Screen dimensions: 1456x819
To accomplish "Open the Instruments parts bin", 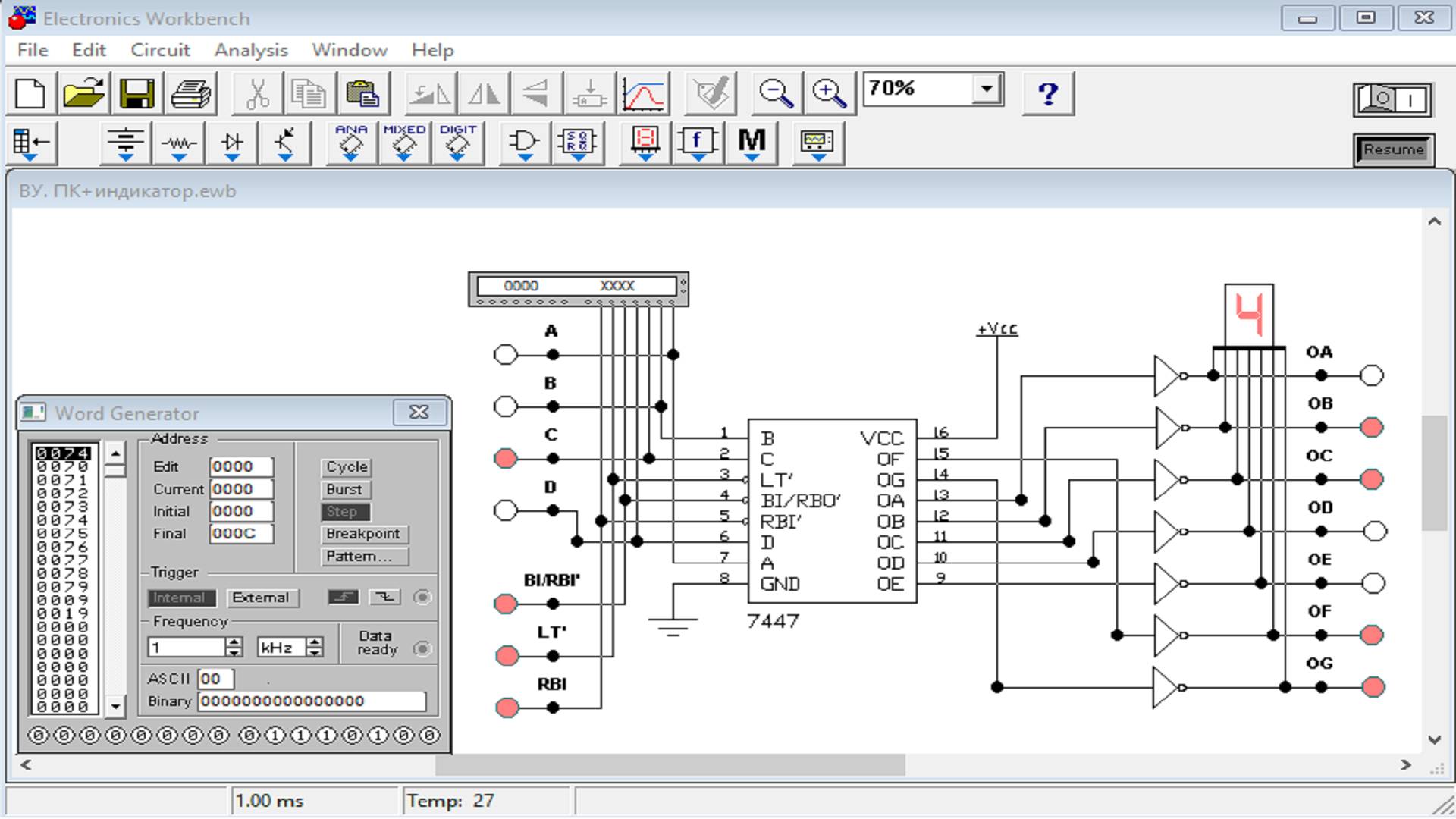I will [817, 142].
